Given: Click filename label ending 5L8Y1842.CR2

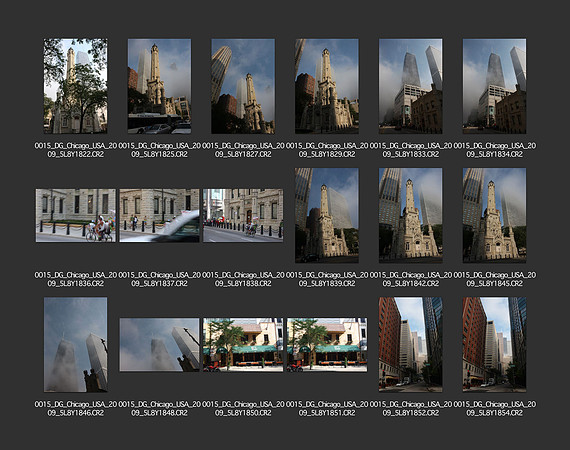Looking at the screenshot, I should [x=411, y=279].
